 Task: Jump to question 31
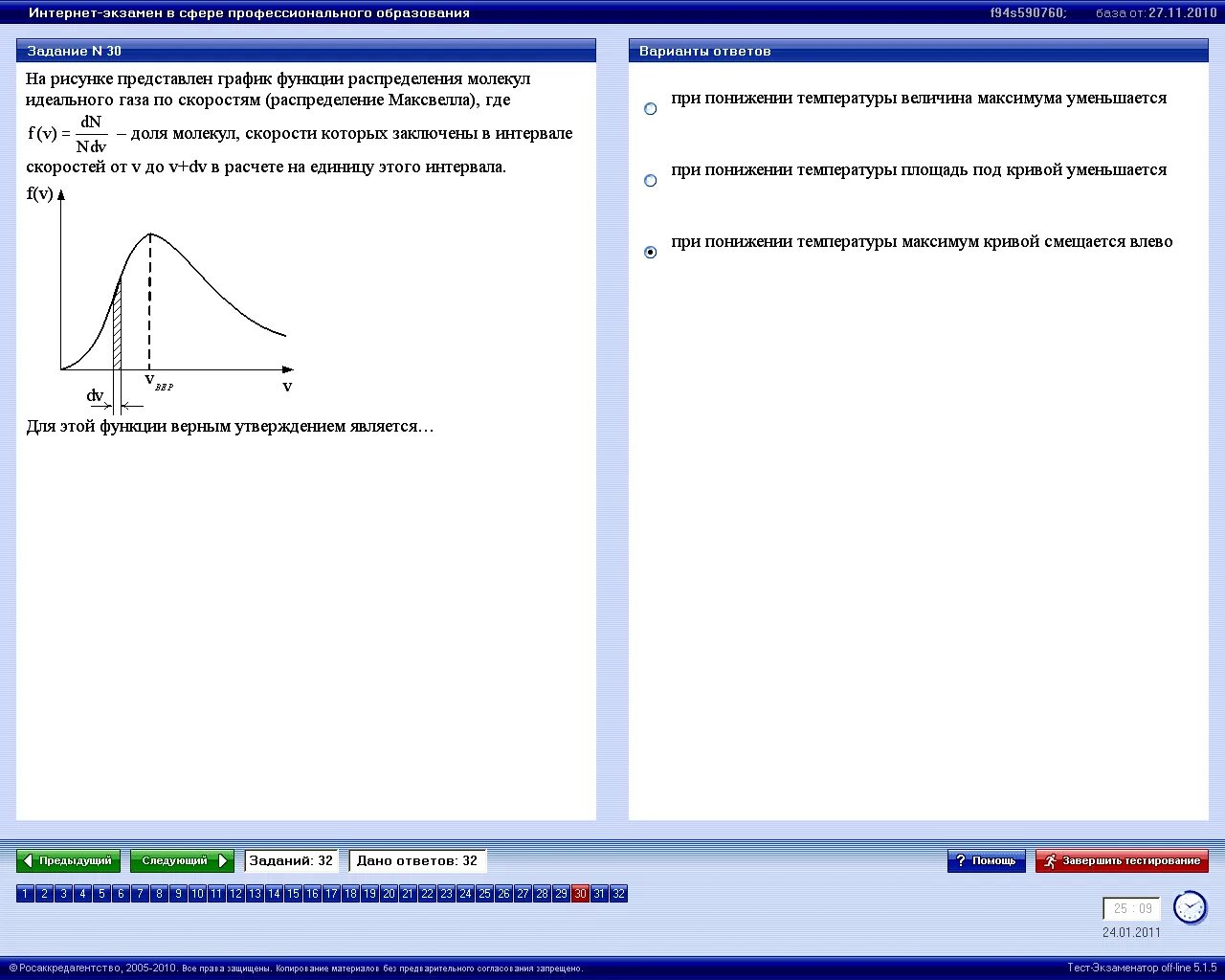pos(599,894)
